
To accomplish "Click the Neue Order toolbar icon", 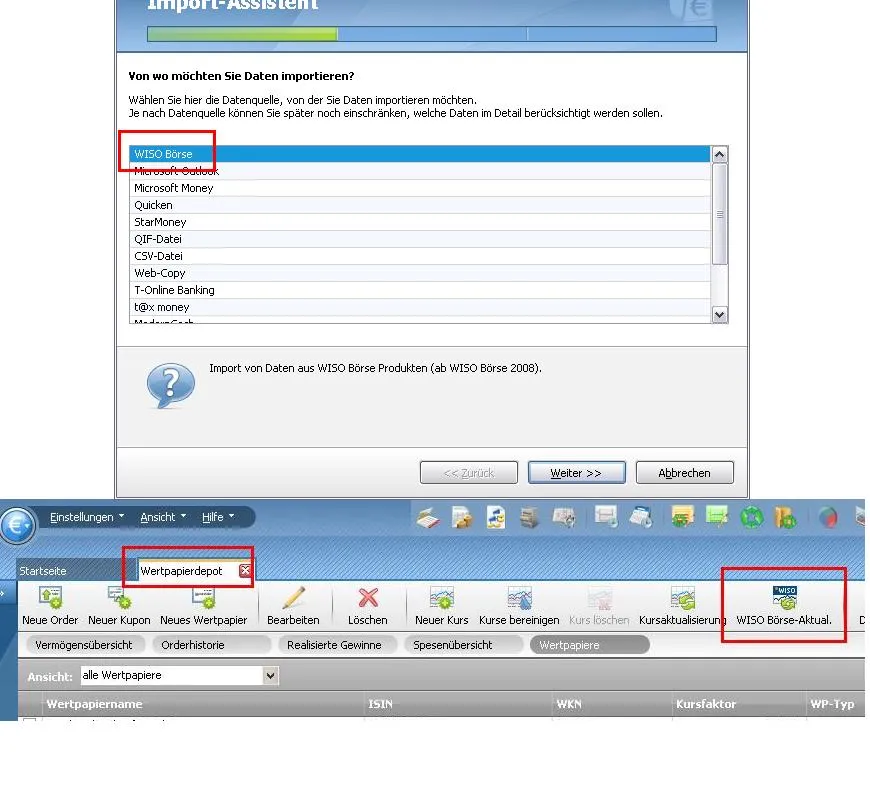I will pyautogui.click(x=50, y=598).
